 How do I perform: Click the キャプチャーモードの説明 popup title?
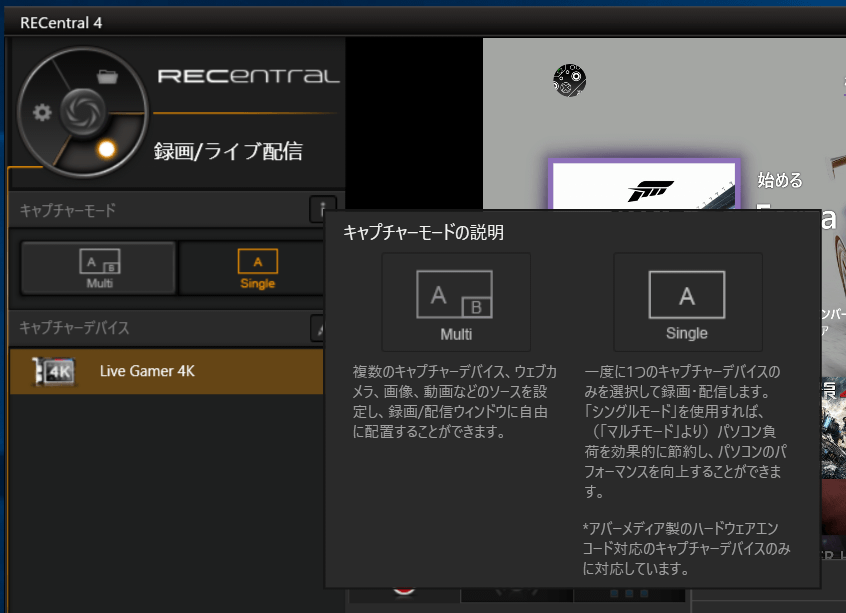pyautogui.click(x=424, y=233)
